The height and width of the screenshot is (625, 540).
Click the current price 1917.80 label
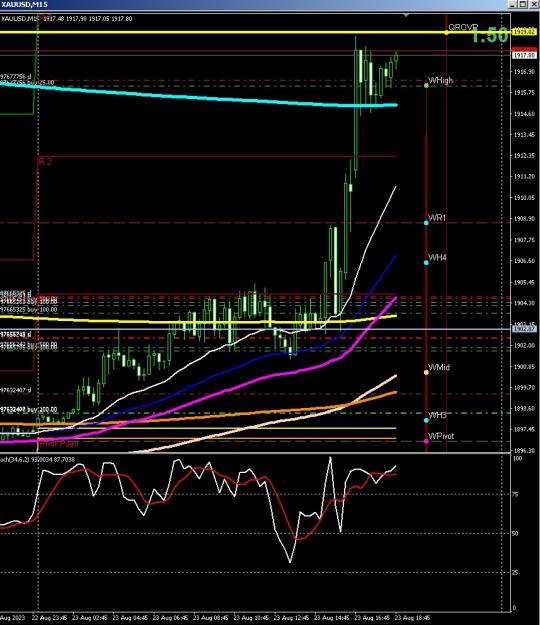tap(524, 55)
